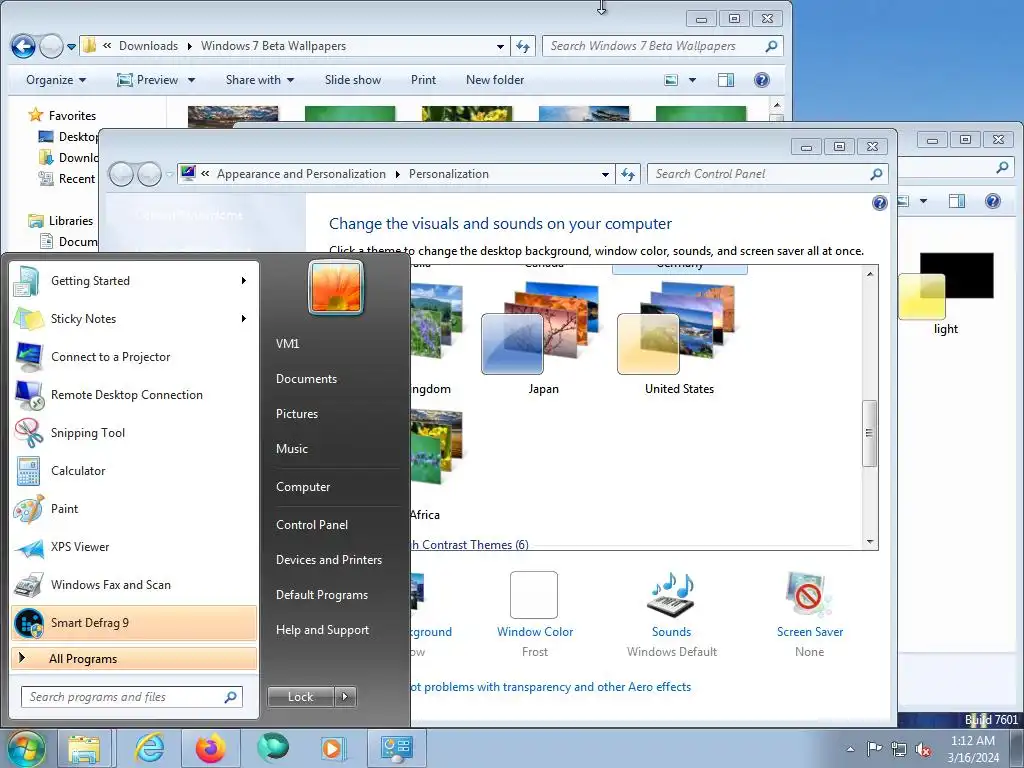Click the network tray icon
This screenshot has height=768, width=1024.
[x=899, y=749]
